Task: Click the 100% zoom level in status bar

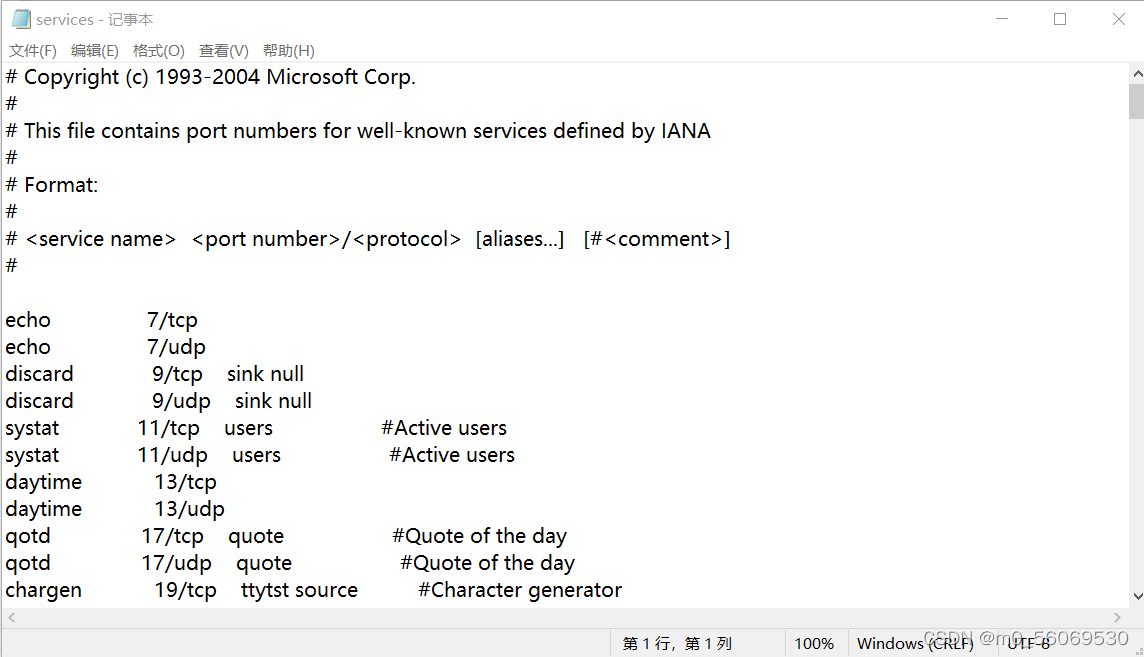Action: click(x=814, y=643)
